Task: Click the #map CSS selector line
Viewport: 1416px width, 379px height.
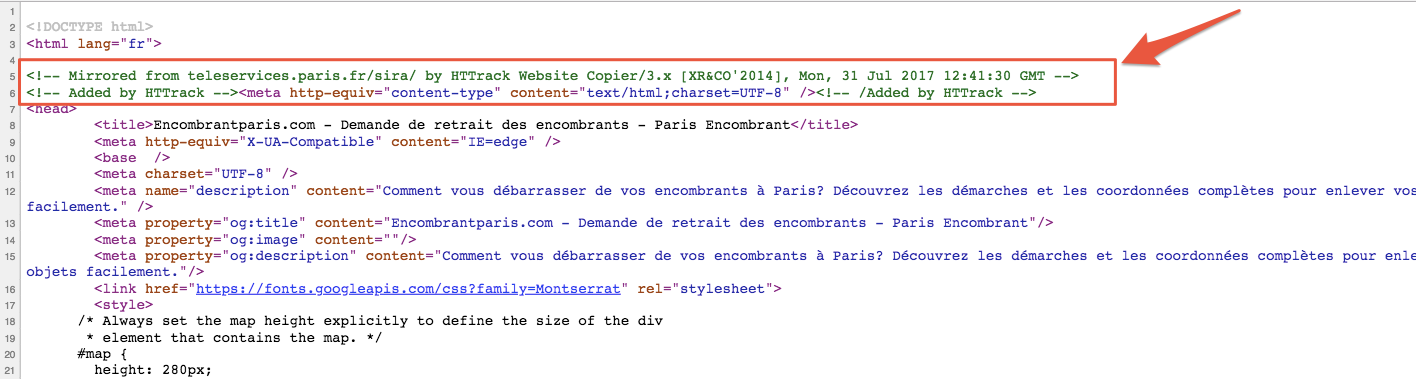Action: tap(102, 353)
